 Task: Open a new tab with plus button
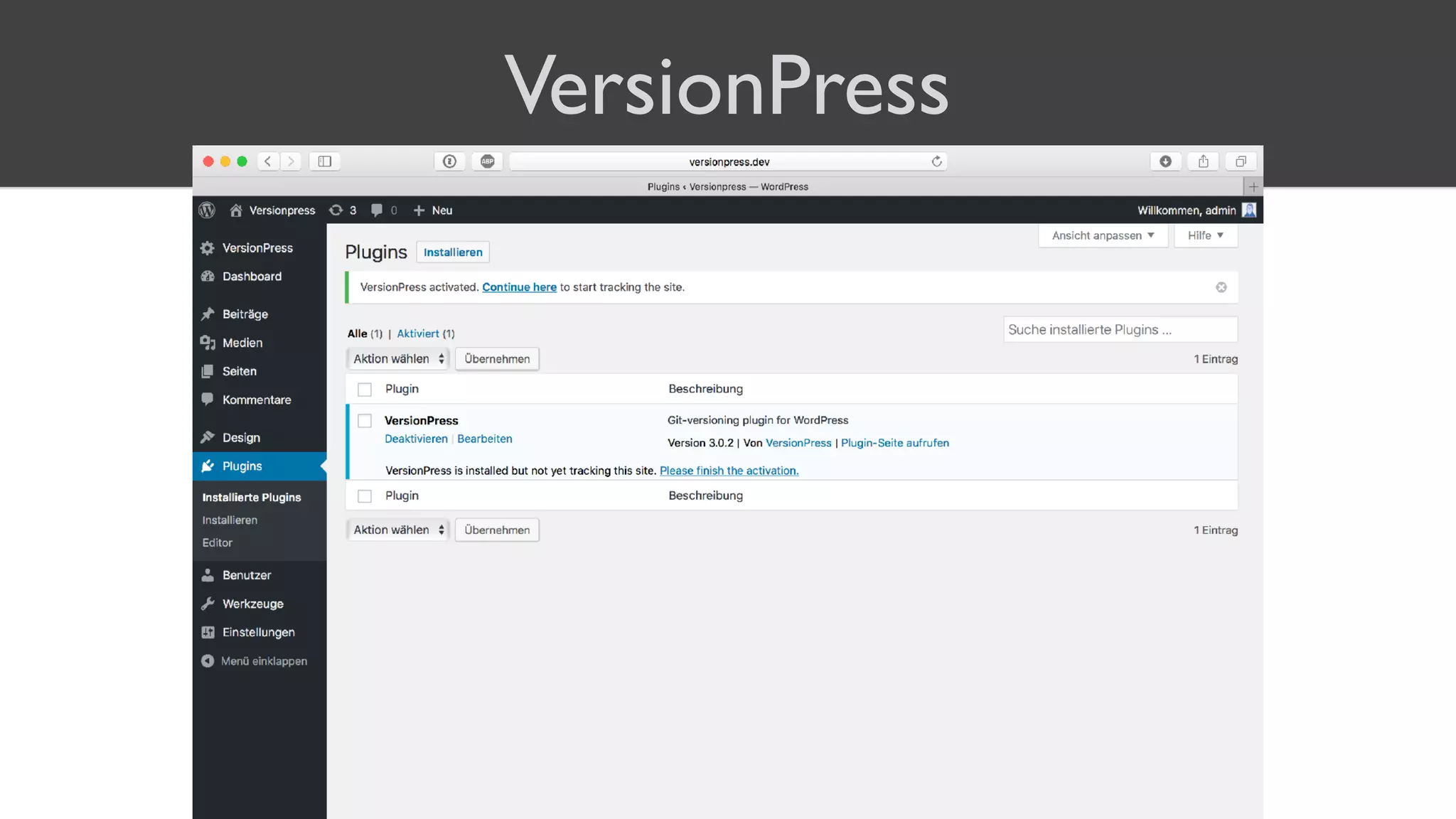1253,187
